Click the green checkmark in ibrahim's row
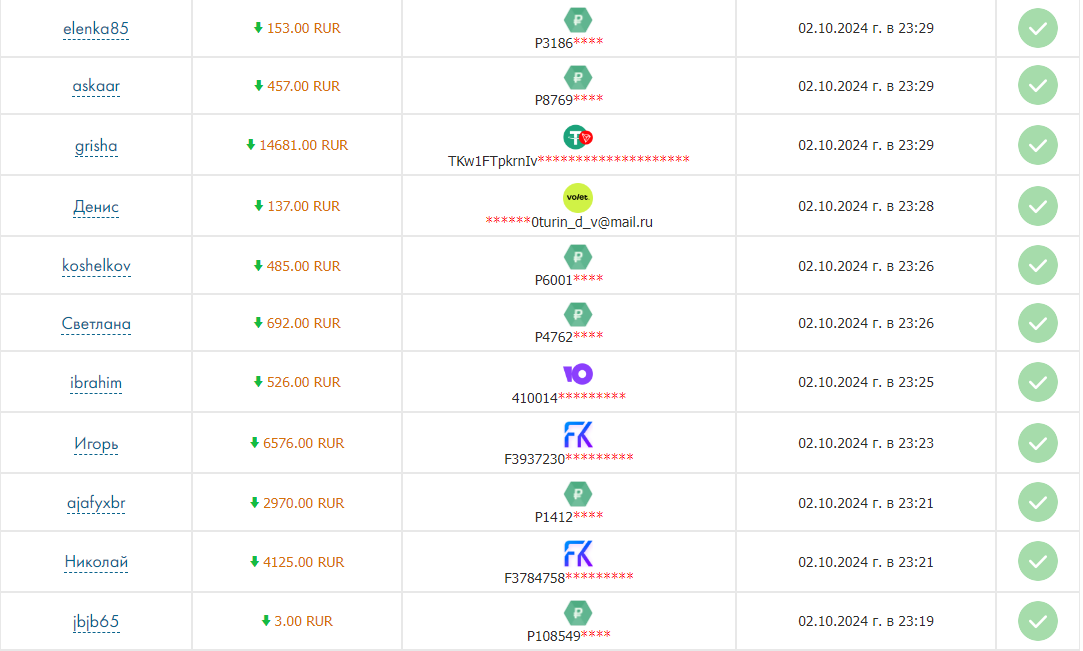Viewport: 1083px width, 651px height. [1038, 382]
